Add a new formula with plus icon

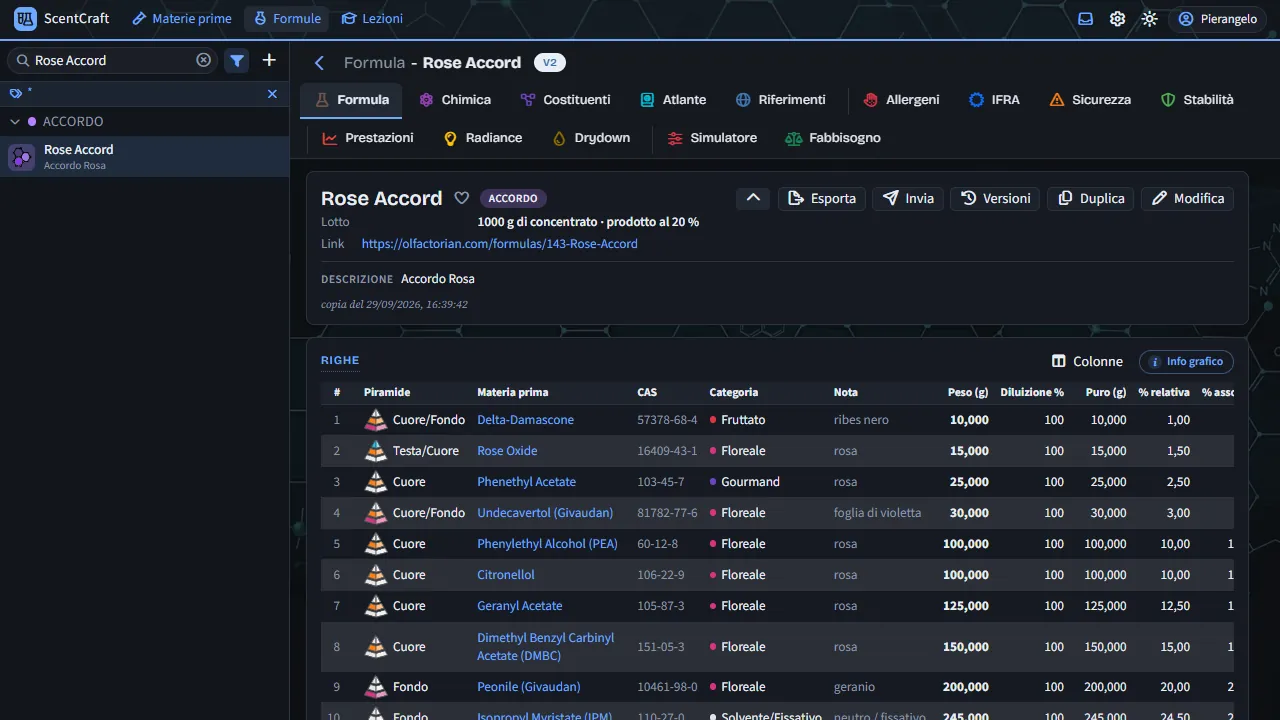point(269,60)
